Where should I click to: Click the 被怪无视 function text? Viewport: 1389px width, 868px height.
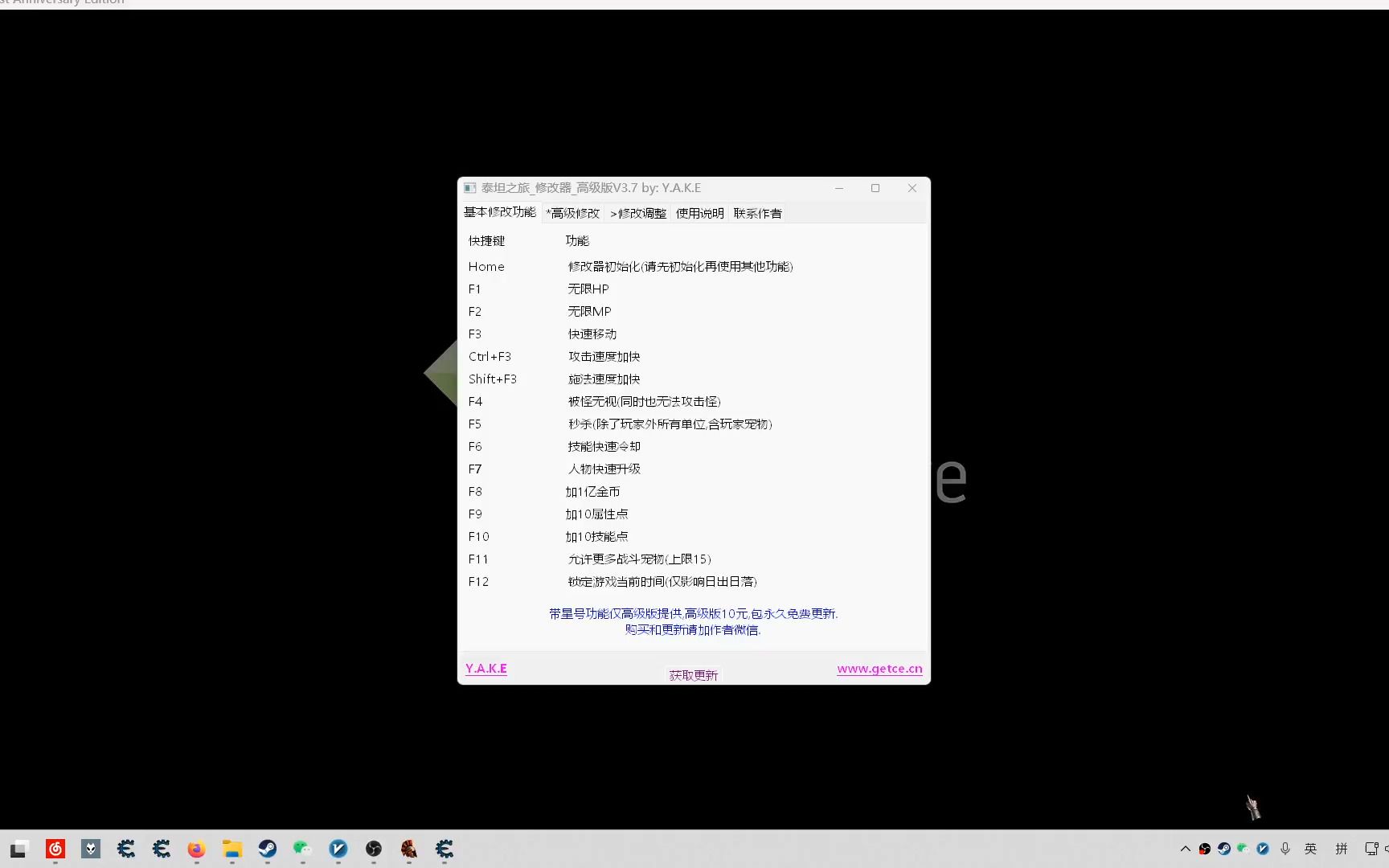point(645,402)
